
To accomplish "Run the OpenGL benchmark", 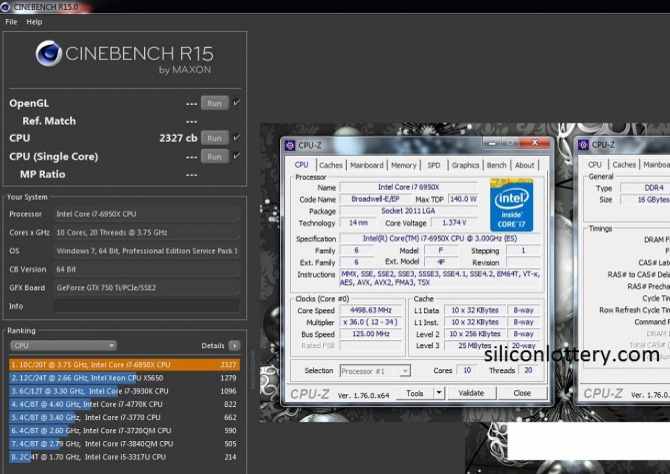I will pyautogui.click(x=215, y=103).
